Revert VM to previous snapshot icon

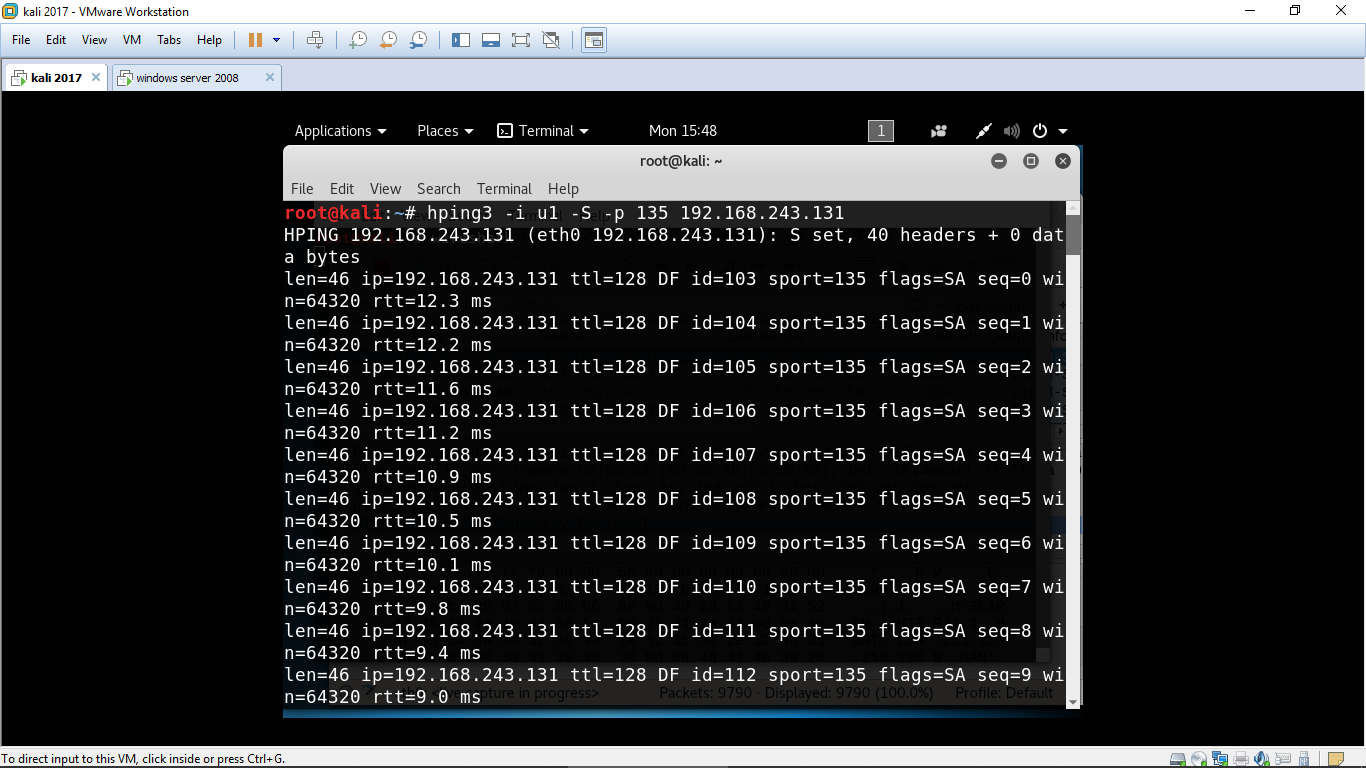388,40
